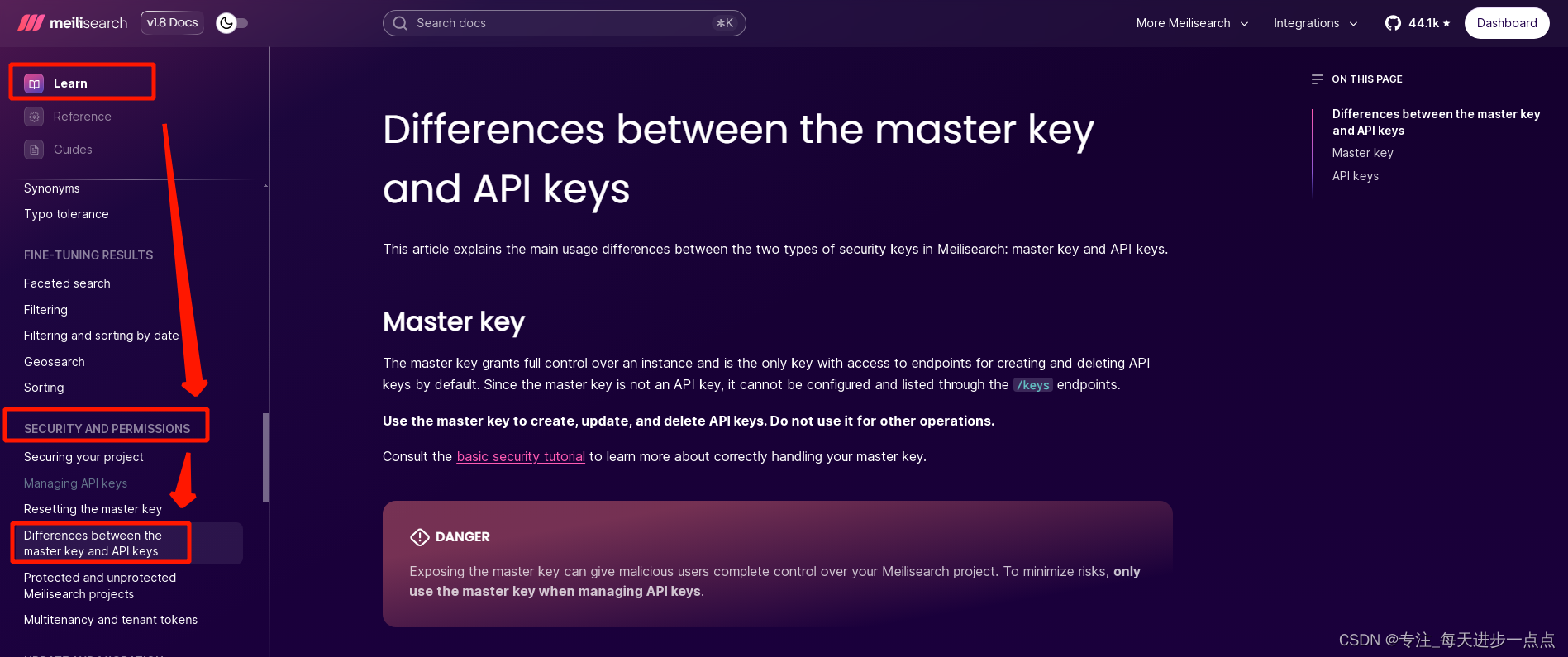This screenshot has height=657, width=1568.
Task: Click the Guides document icon
Action: coord(34,150)
